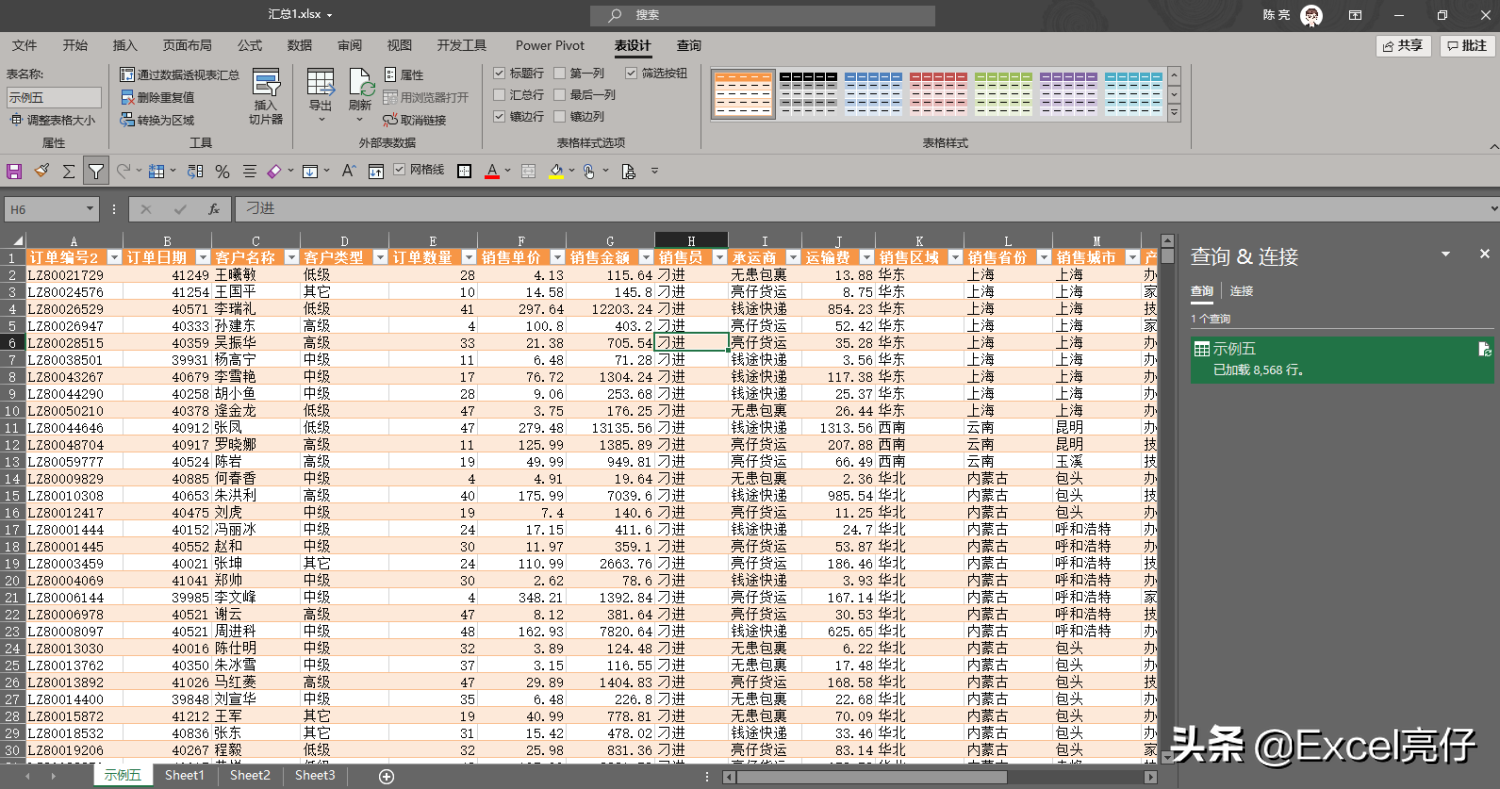Screen dimensions: 1500x789
Task: Click the print preview page icon
Action: coord(628,171)
